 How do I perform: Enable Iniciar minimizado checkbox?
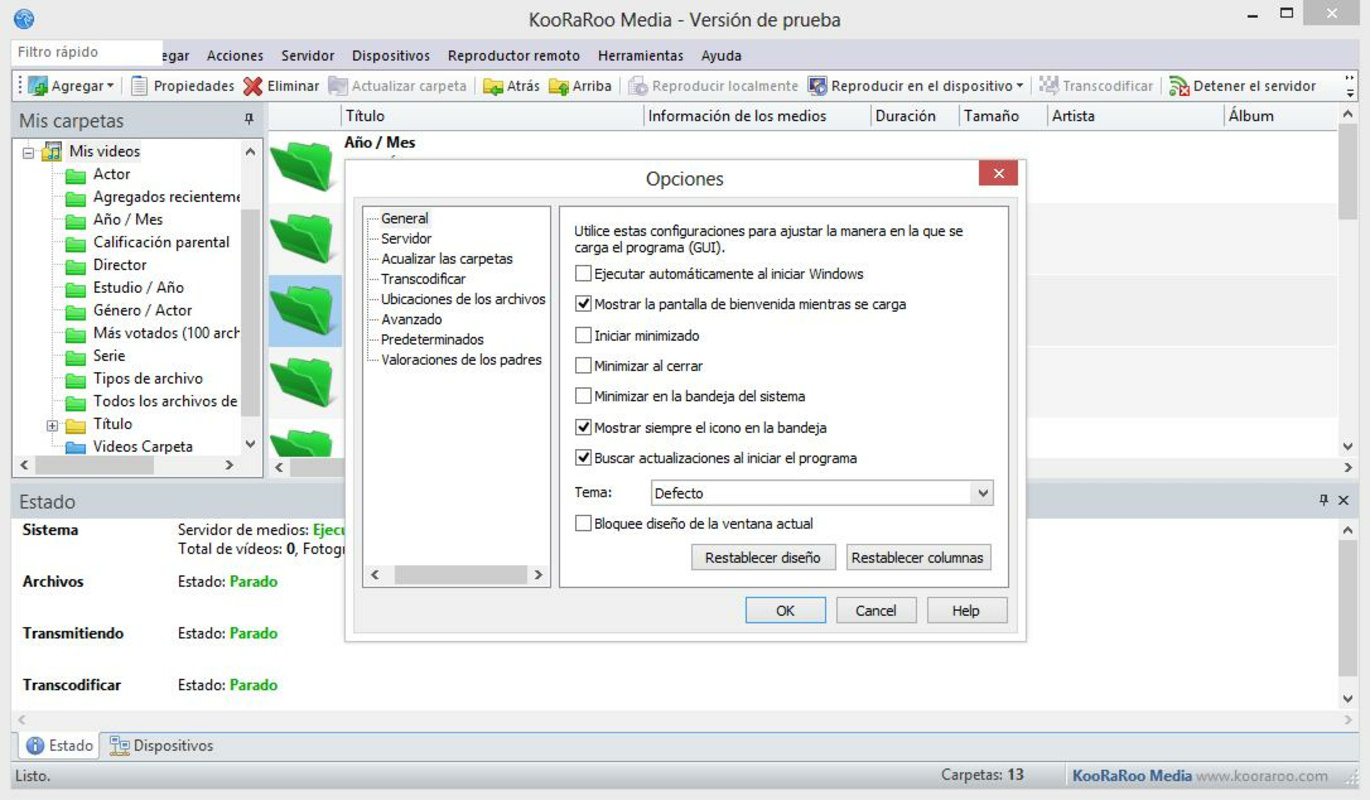[583, 335]
